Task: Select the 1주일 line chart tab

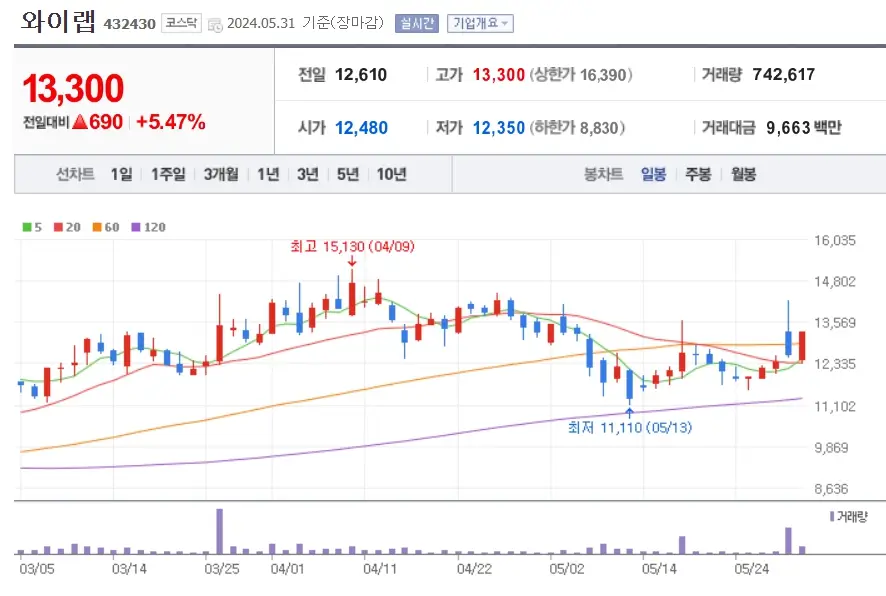Action: (x=168, y=174)
